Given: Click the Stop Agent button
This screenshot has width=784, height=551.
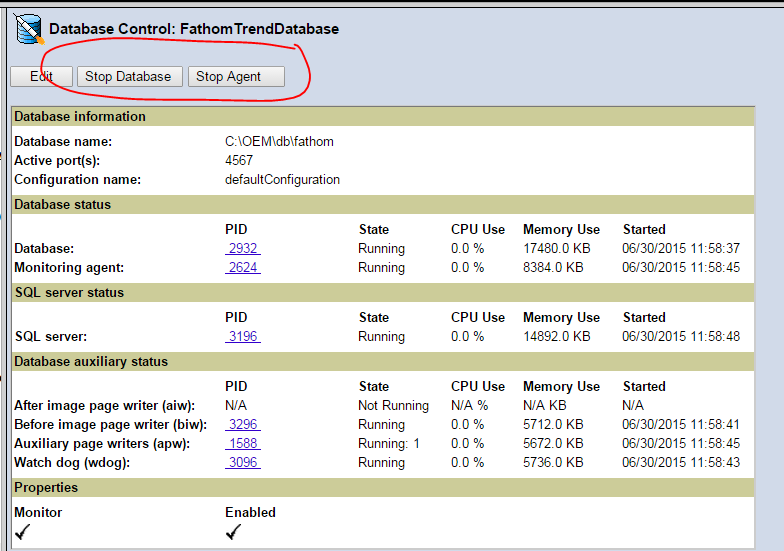Looking at the screenshot, I should pos(236,76).
